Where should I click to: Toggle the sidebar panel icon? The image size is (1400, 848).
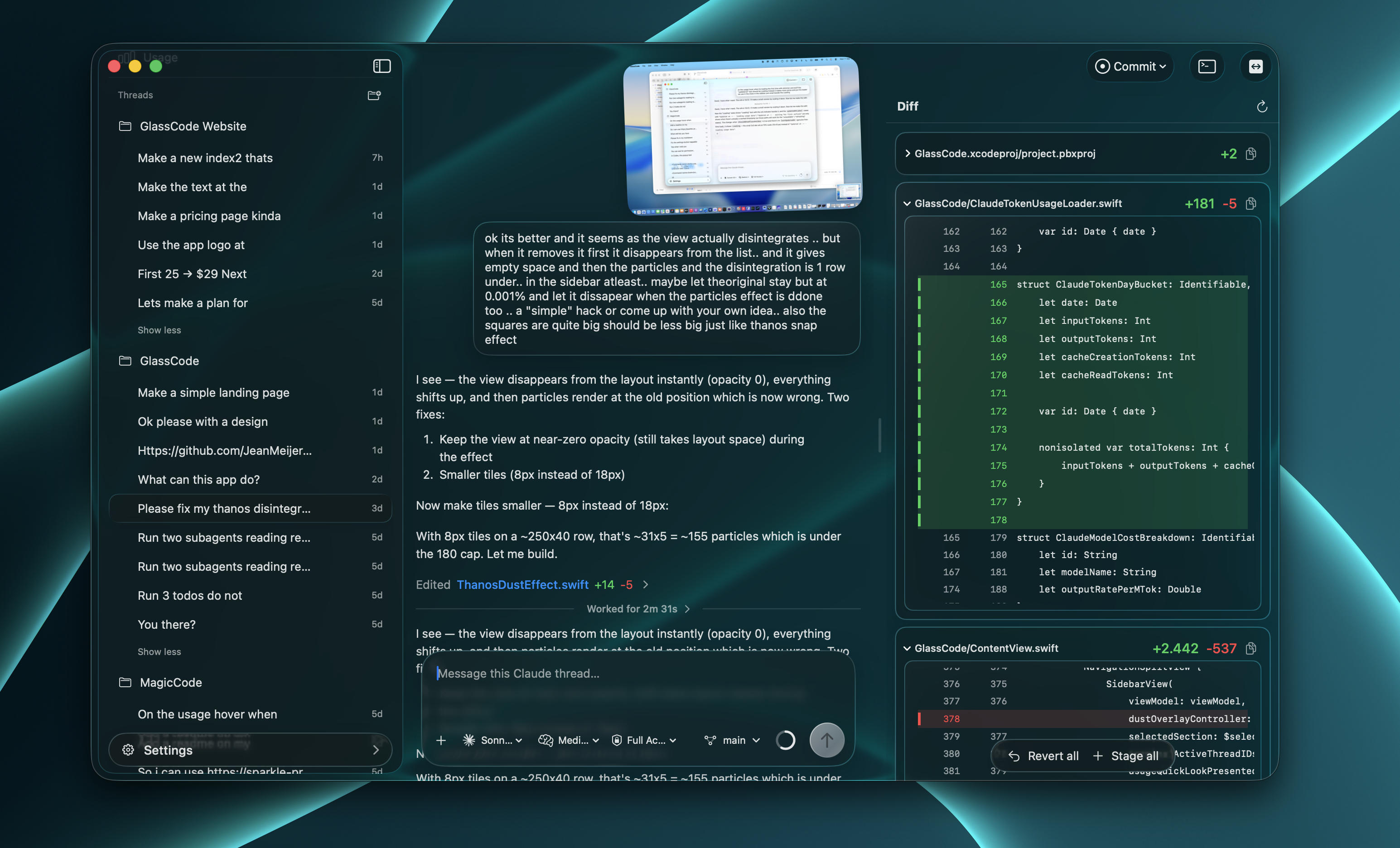tap(381, 66)
